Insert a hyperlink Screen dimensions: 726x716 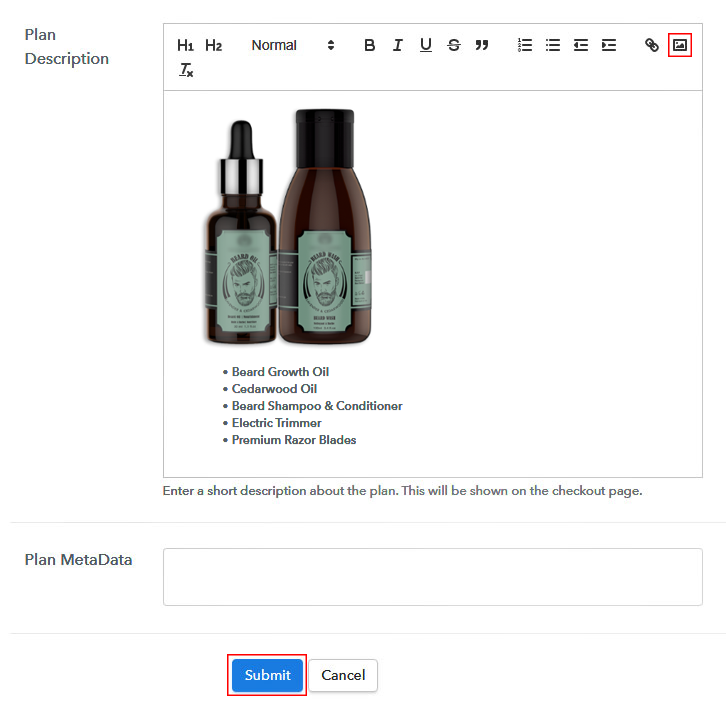pos(651,45)
